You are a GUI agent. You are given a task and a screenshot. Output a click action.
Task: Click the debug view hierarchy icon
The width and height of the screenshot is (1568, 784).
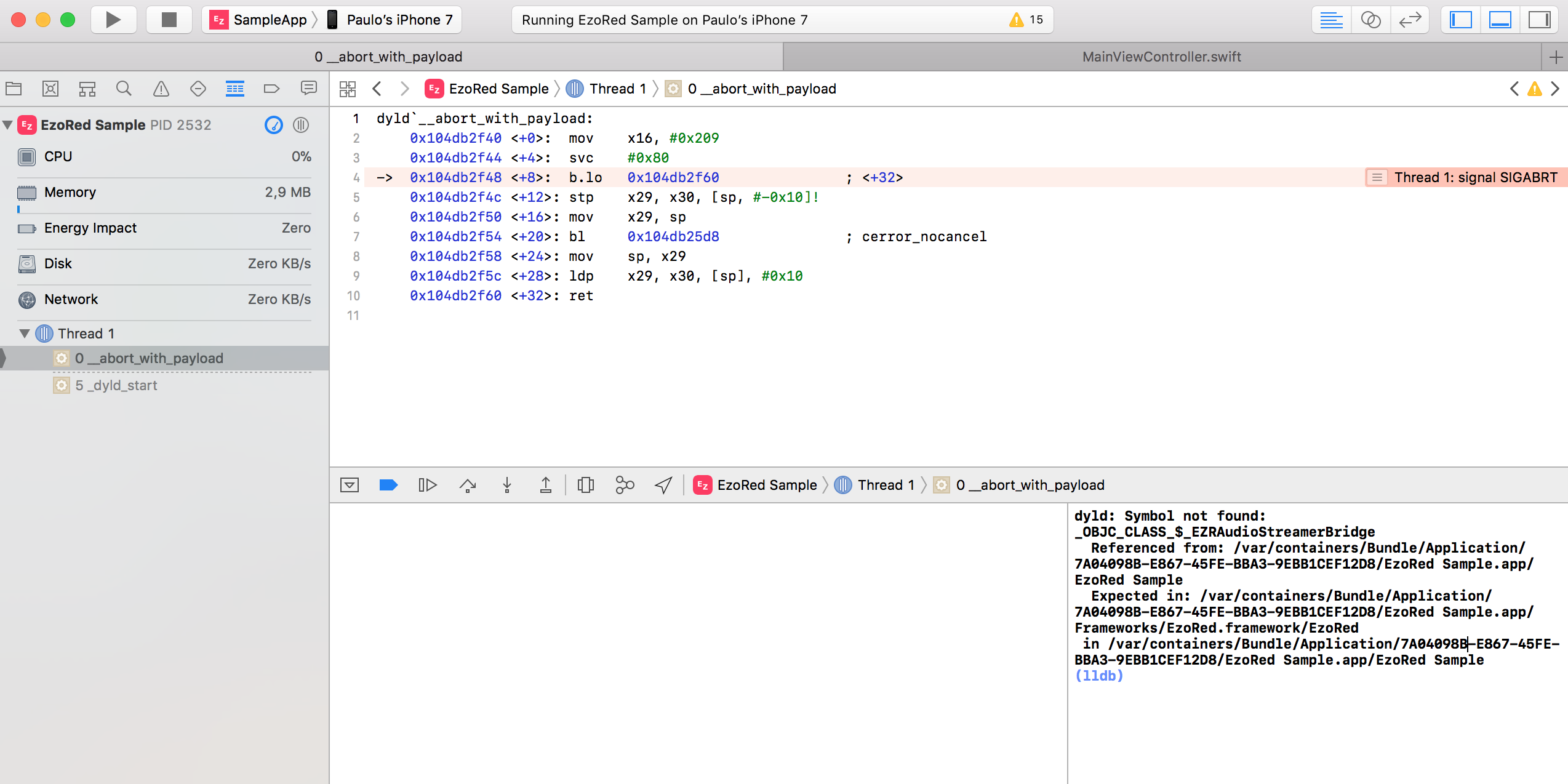(587, 485)
